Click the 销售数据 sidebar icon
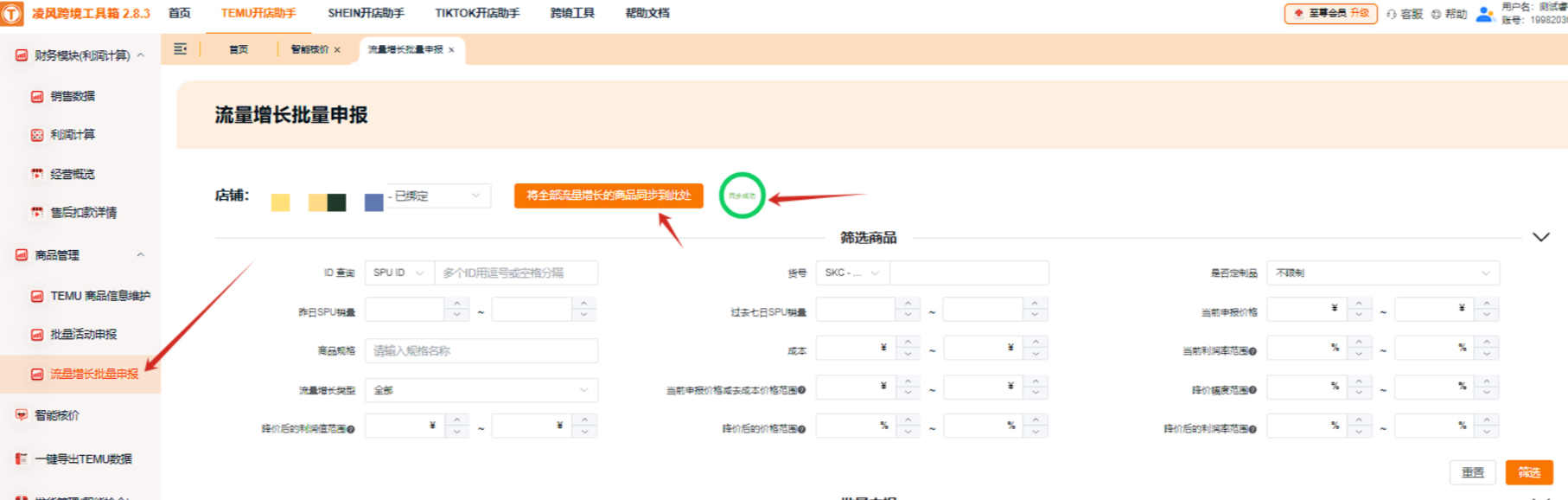Viewport: 1568px width, 500px height. pos(37,96)
